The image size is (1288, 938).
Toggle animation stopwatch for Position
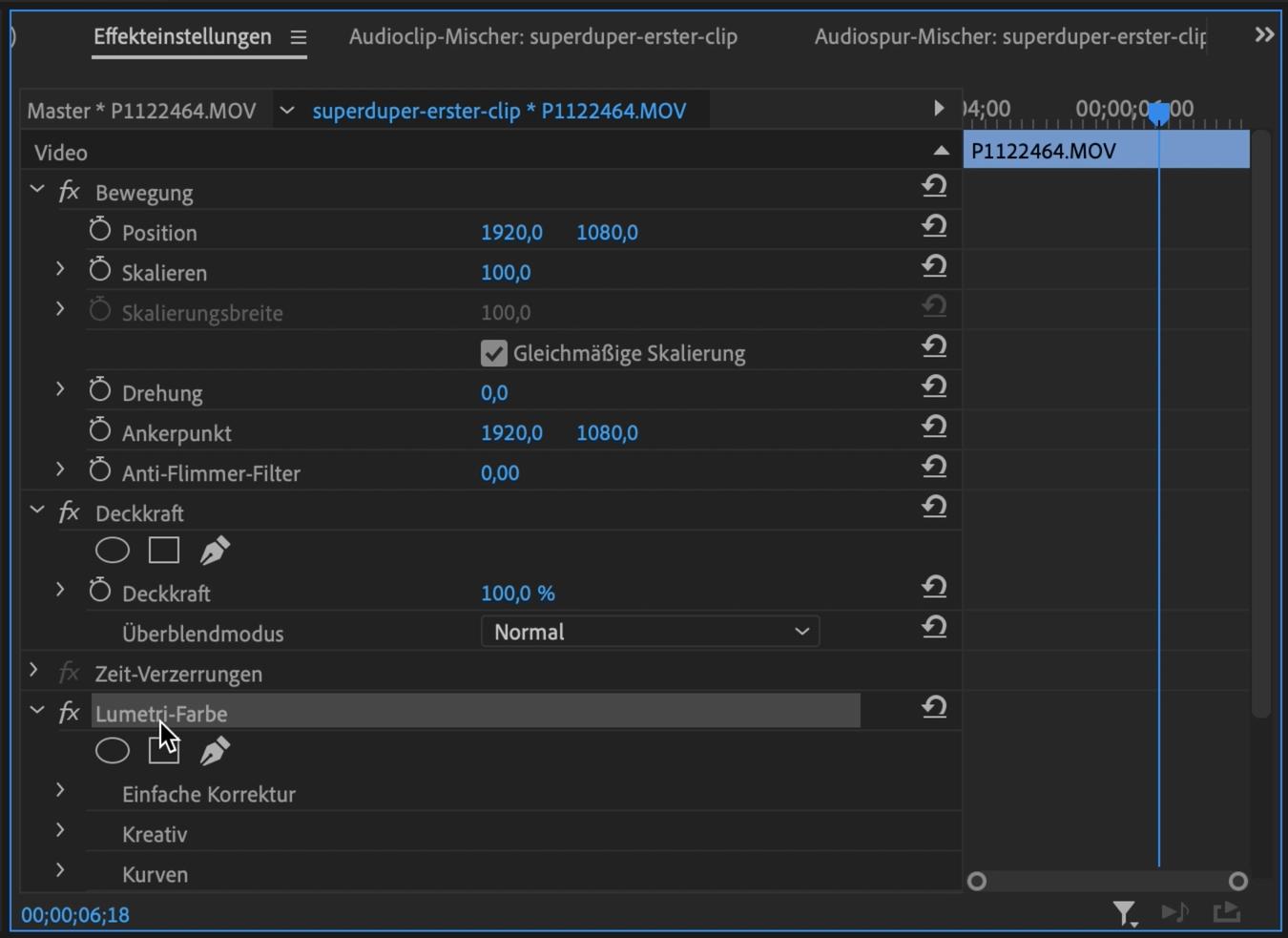click(100, 230)
